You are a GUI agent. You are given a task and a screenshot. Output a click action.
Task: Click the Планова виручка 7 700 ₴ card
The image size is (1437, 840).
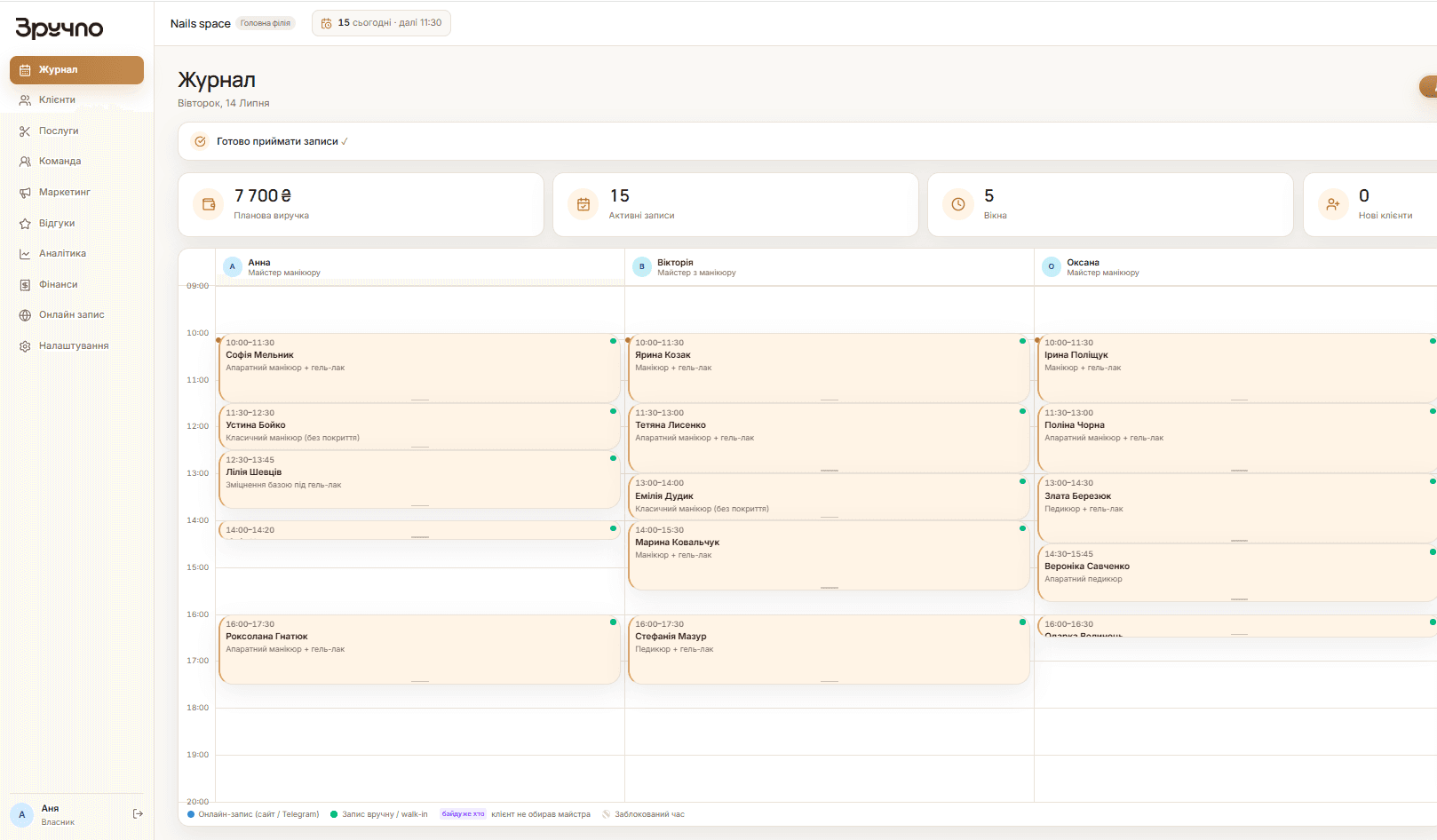click(361, 204)
